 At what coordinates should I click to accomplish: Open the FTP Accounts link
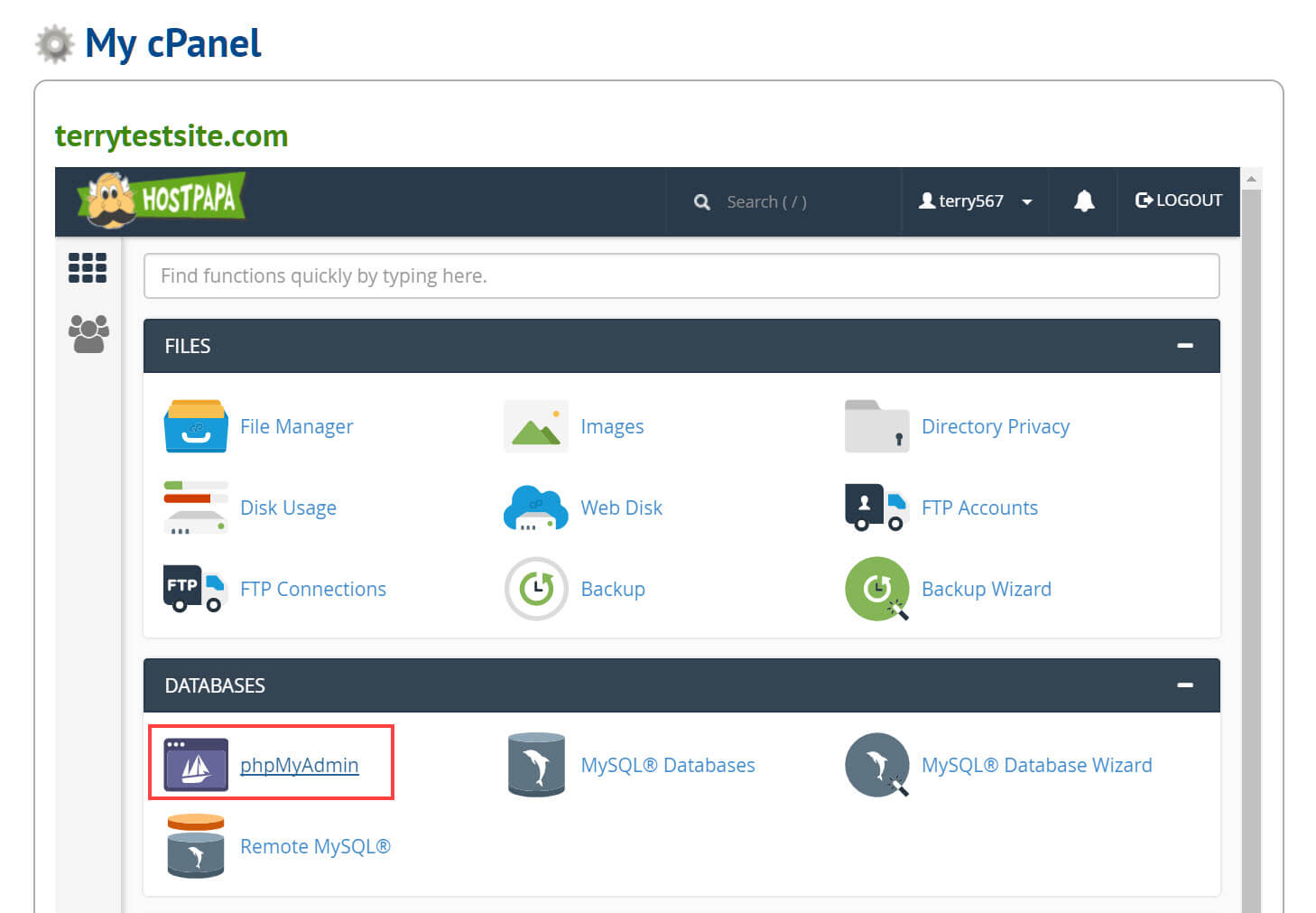tap(979, 508)
